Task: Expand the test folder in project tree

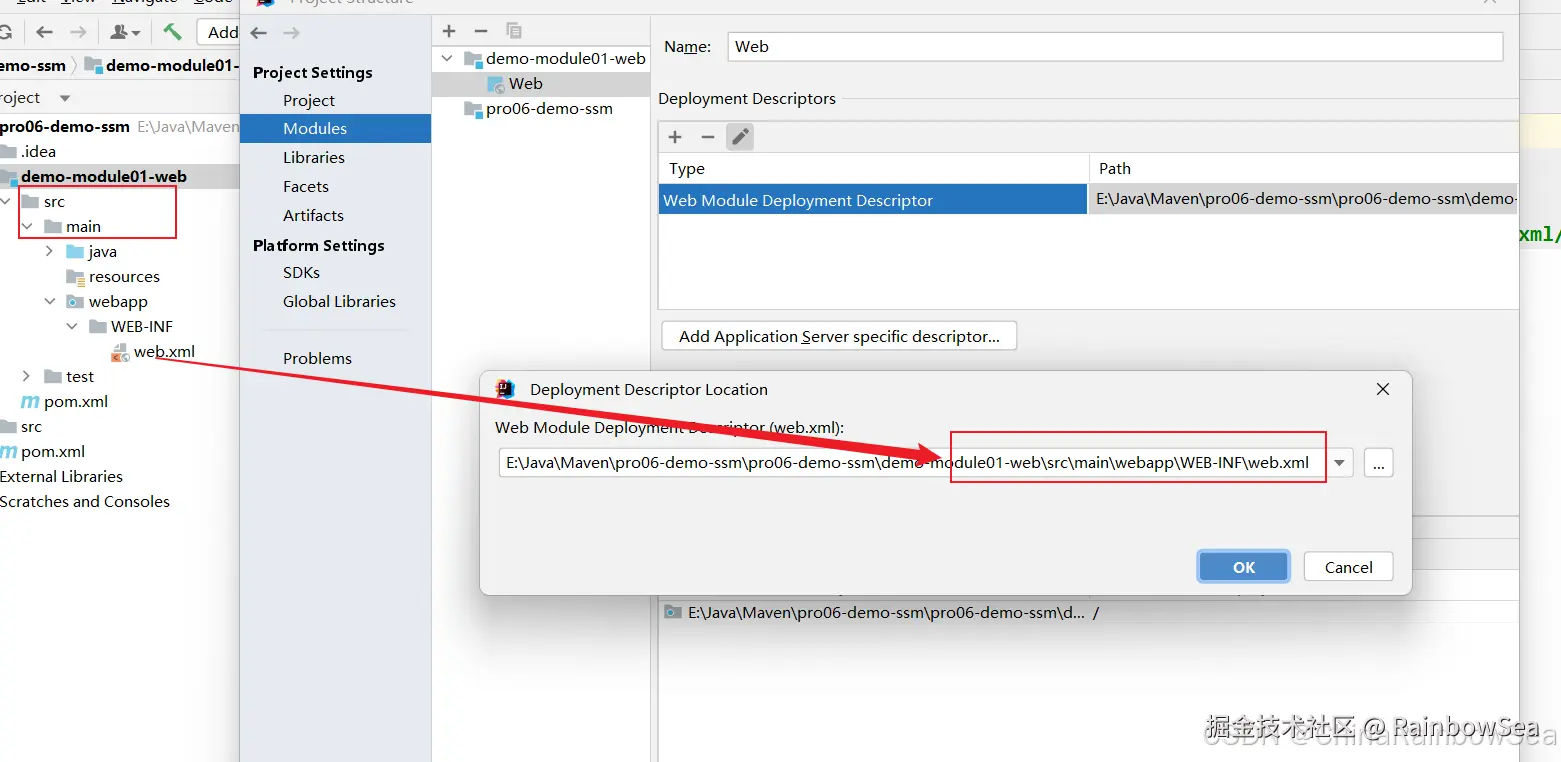Action: 27,377
